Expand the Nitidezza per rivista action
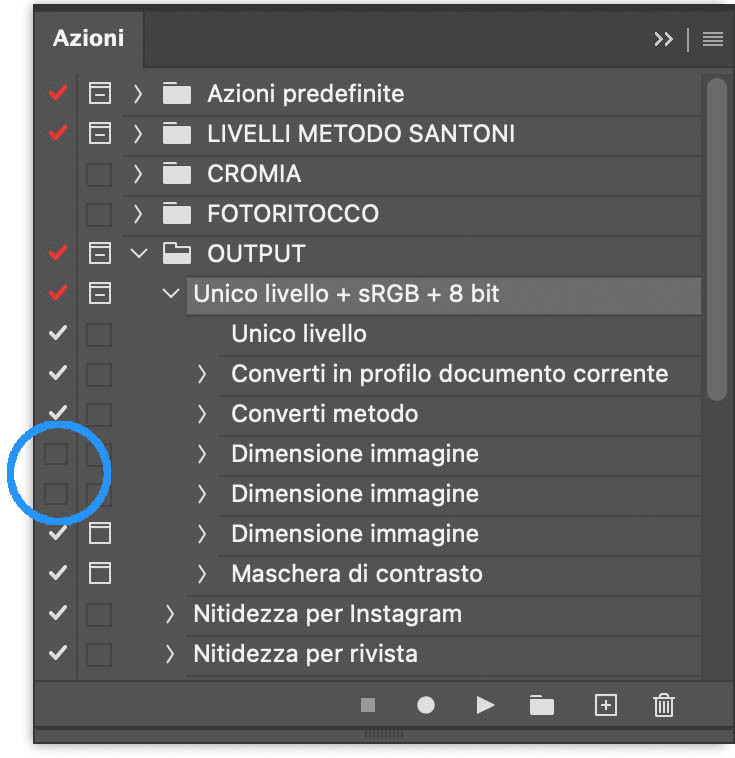The width and height of the screenshot is (735, 758). click(x=170, y=654)
